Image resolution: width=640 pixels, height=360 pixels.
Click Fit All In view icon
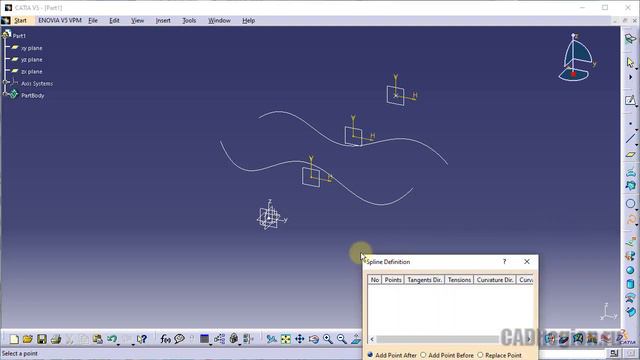(x=286, y=339)
